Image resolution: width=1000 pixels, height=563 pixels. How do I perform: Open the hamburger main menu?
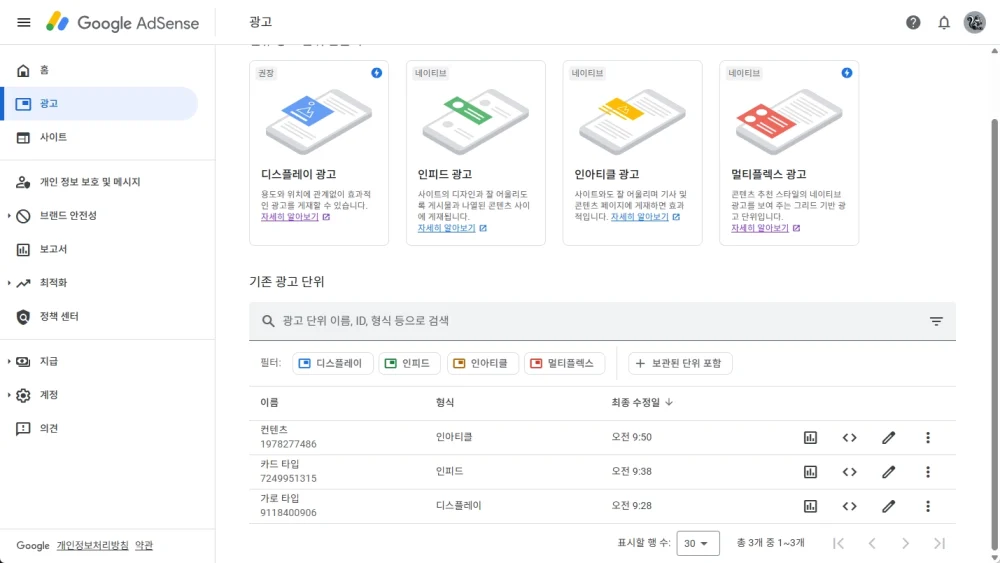click(x=24, y=22)
